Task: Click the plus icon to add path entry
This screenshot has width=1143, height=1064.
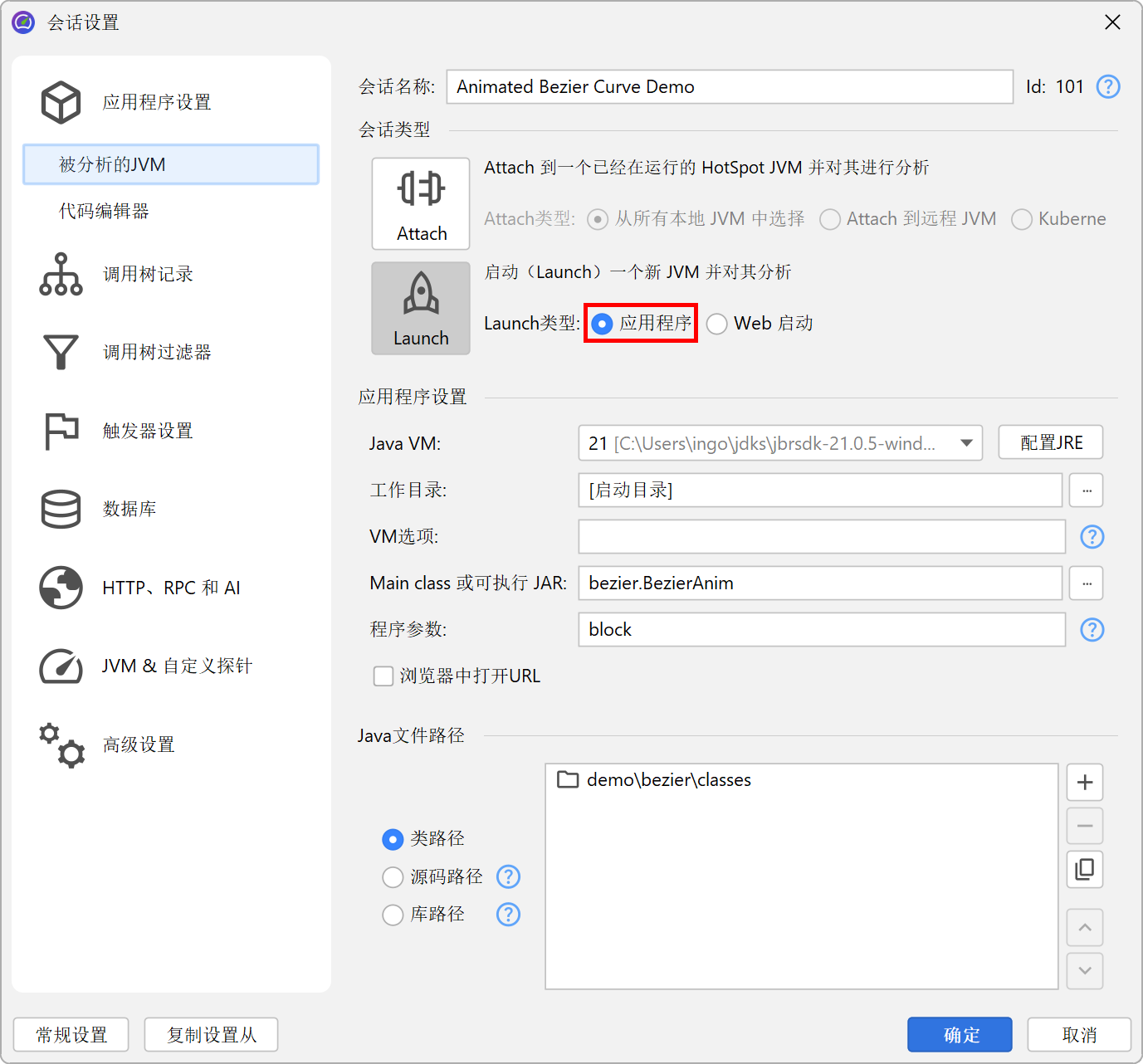Action: pyautogui.click(x=1084, y=782)
